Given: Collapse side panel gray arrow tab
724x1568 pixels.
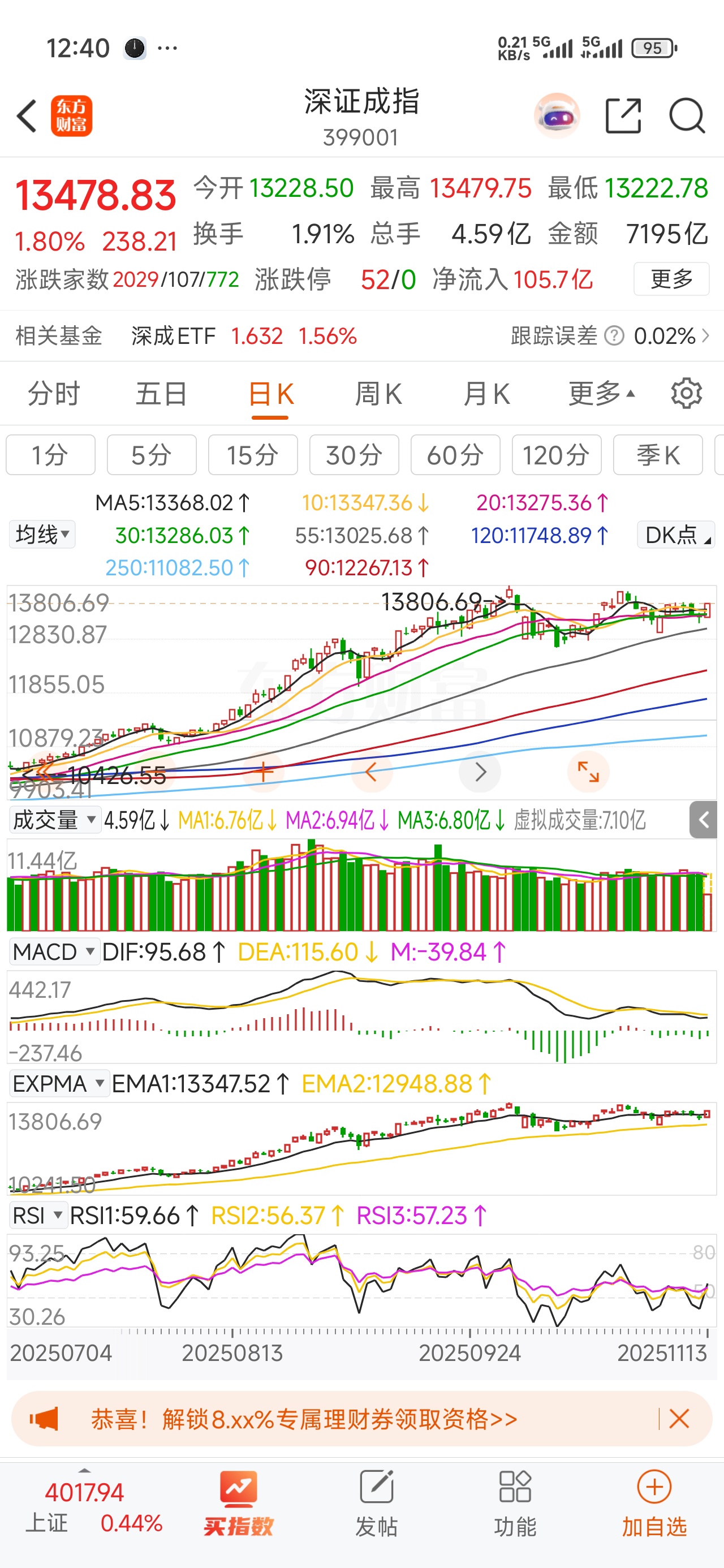Looking at the screenshot, I should 703,820.
